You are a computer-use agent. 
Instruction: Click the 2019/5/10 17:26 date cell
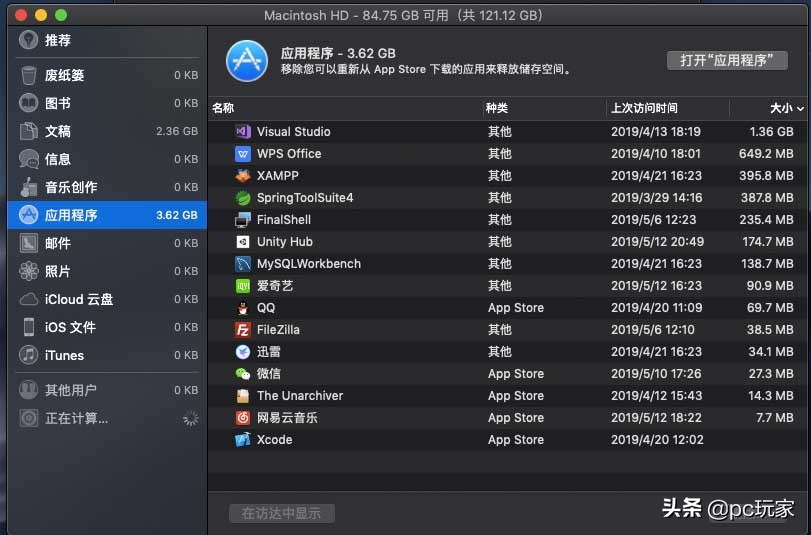tap(656, 374)
